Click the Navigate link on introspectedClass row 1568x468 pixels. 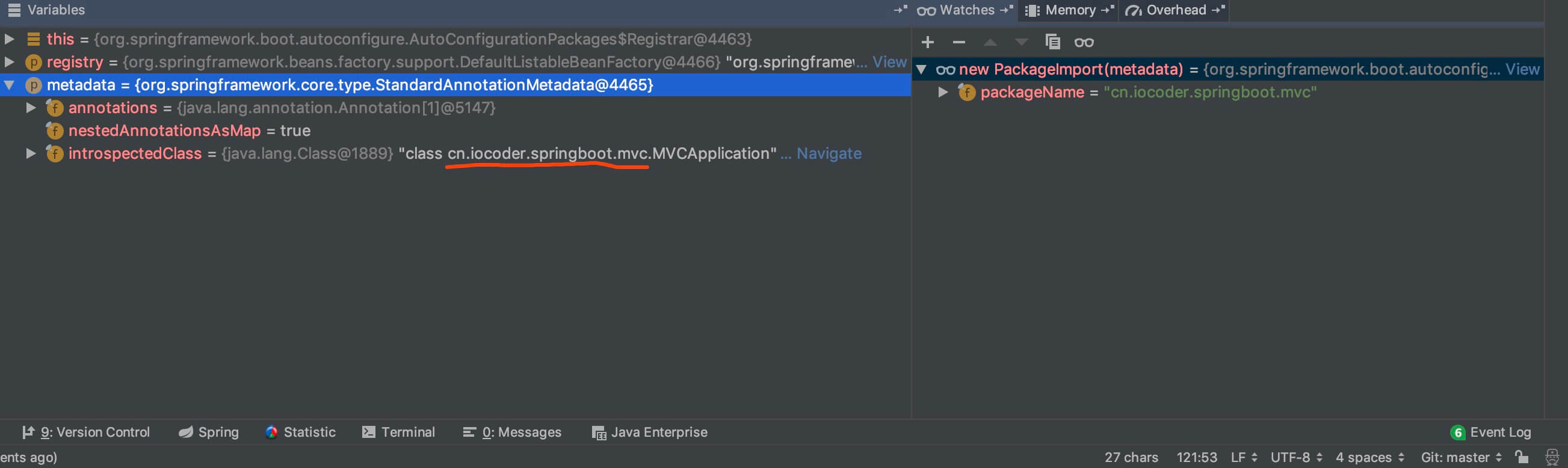(x=829, y=153)
